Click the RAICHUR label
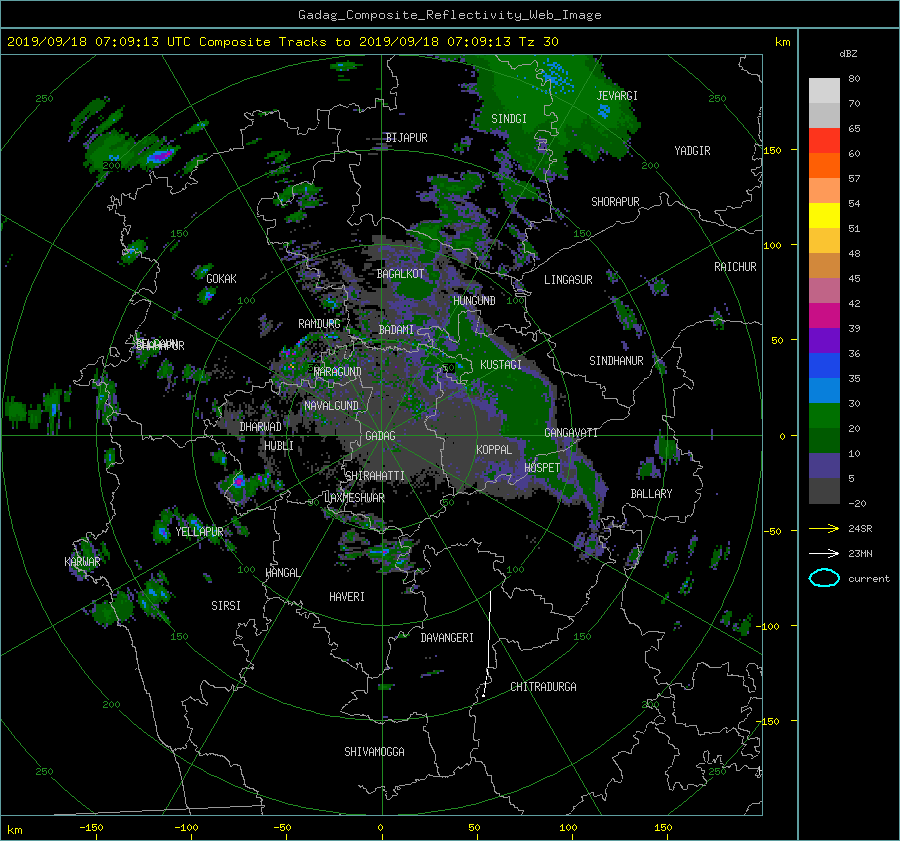Viewport: 900px width, 841px height. click(735, 267)
